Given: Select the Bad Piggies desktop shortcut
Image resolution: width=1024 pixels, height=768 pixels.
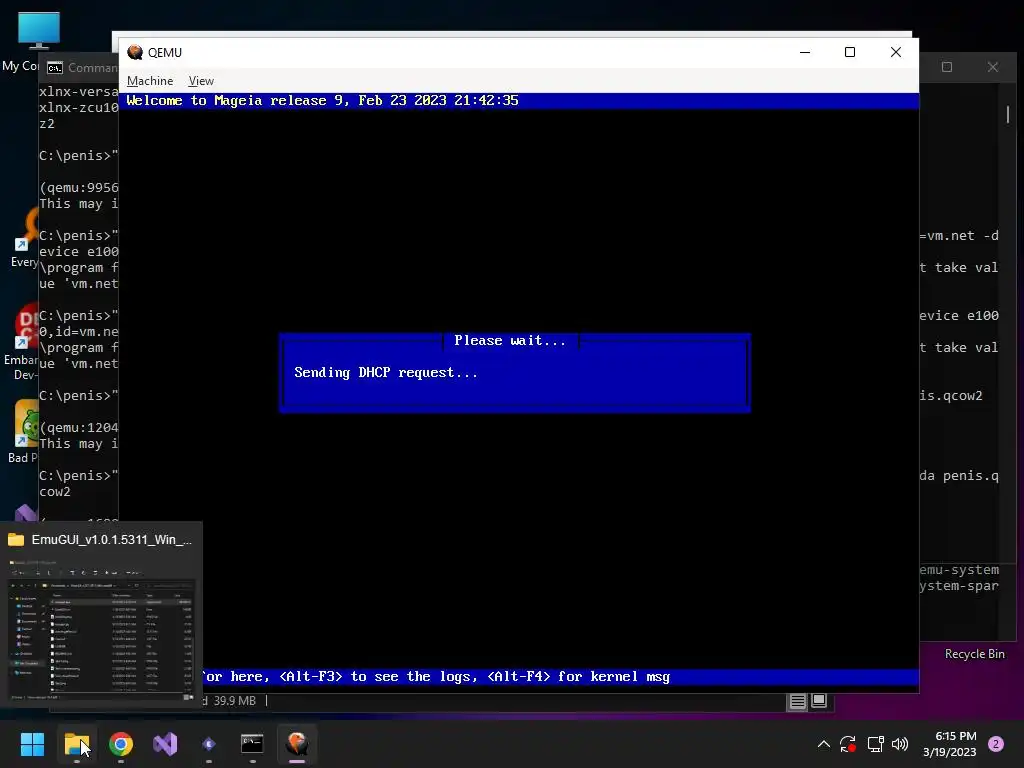Looking at the screenshot, I should click(x=25, y=431).
